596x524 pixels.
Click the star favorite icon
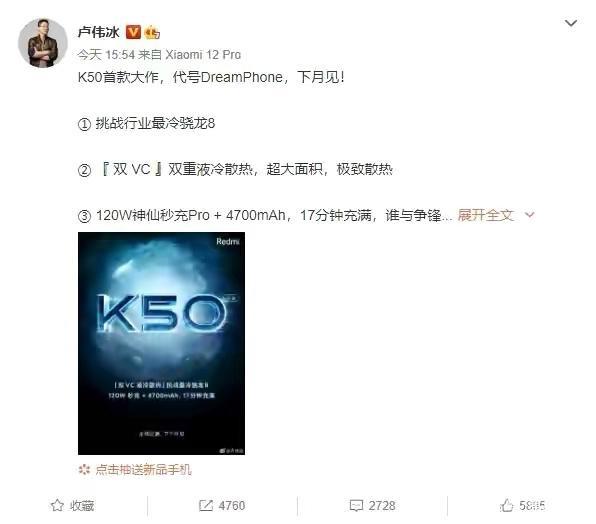[x=57, y=505]
